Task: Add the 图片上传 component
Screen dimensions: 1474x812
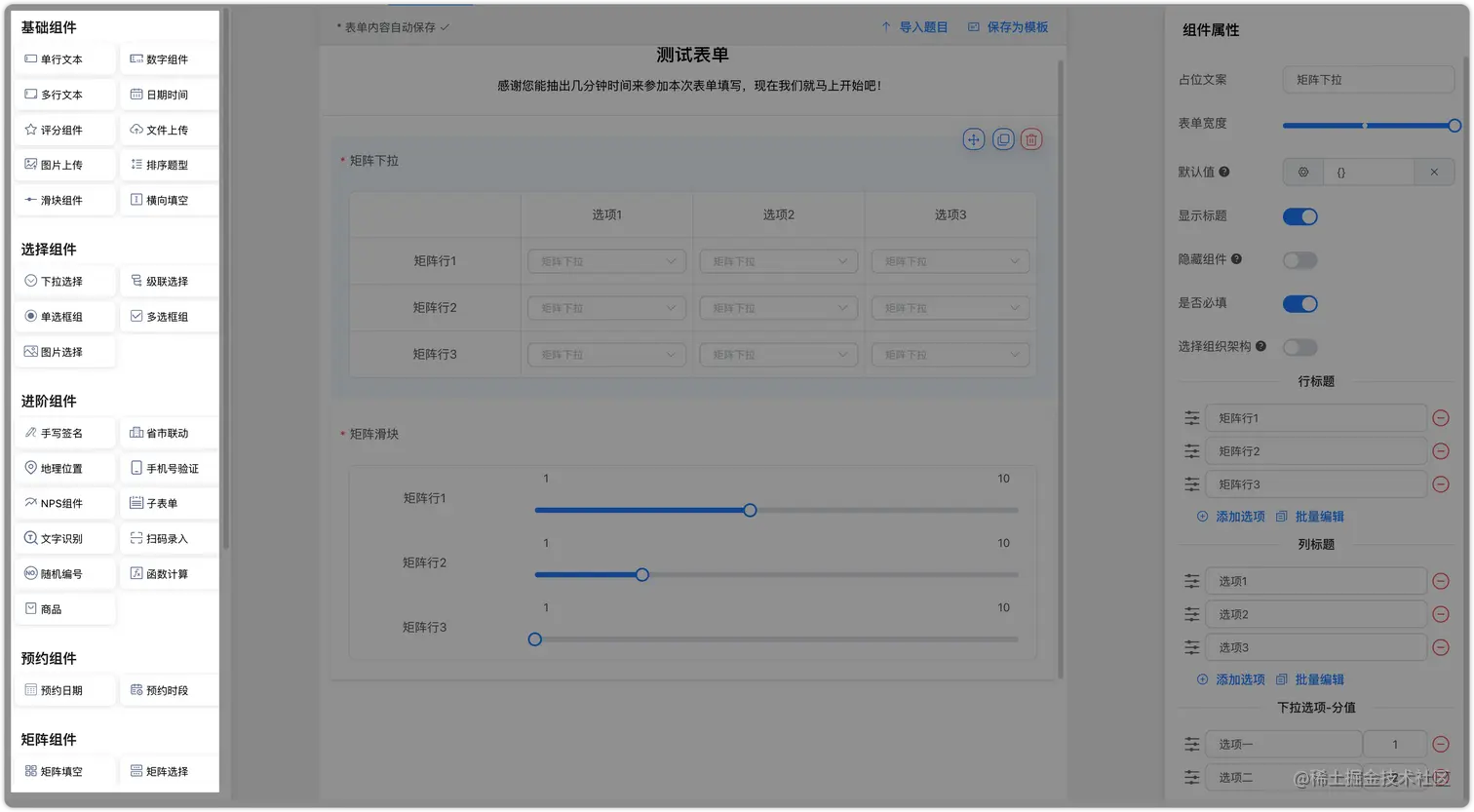Action: pos(65,165)
